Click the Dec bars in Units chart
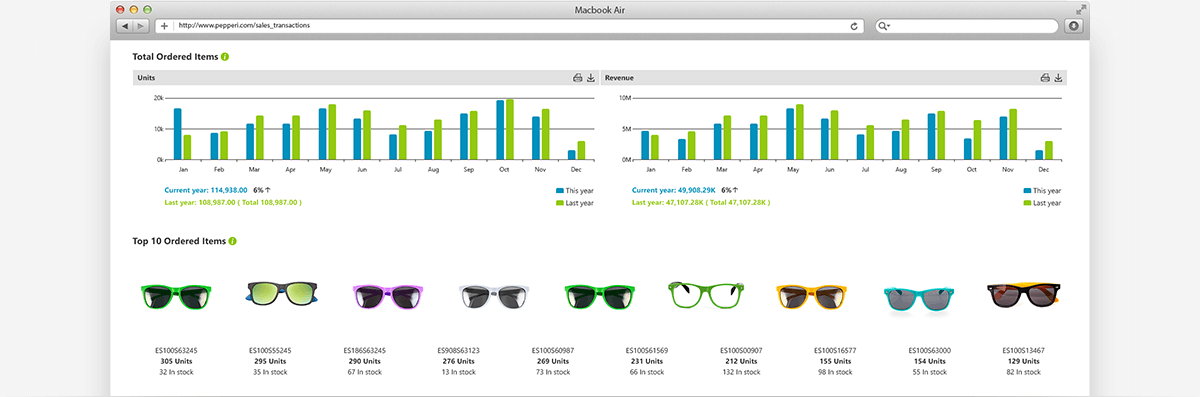 click(576, 150)
